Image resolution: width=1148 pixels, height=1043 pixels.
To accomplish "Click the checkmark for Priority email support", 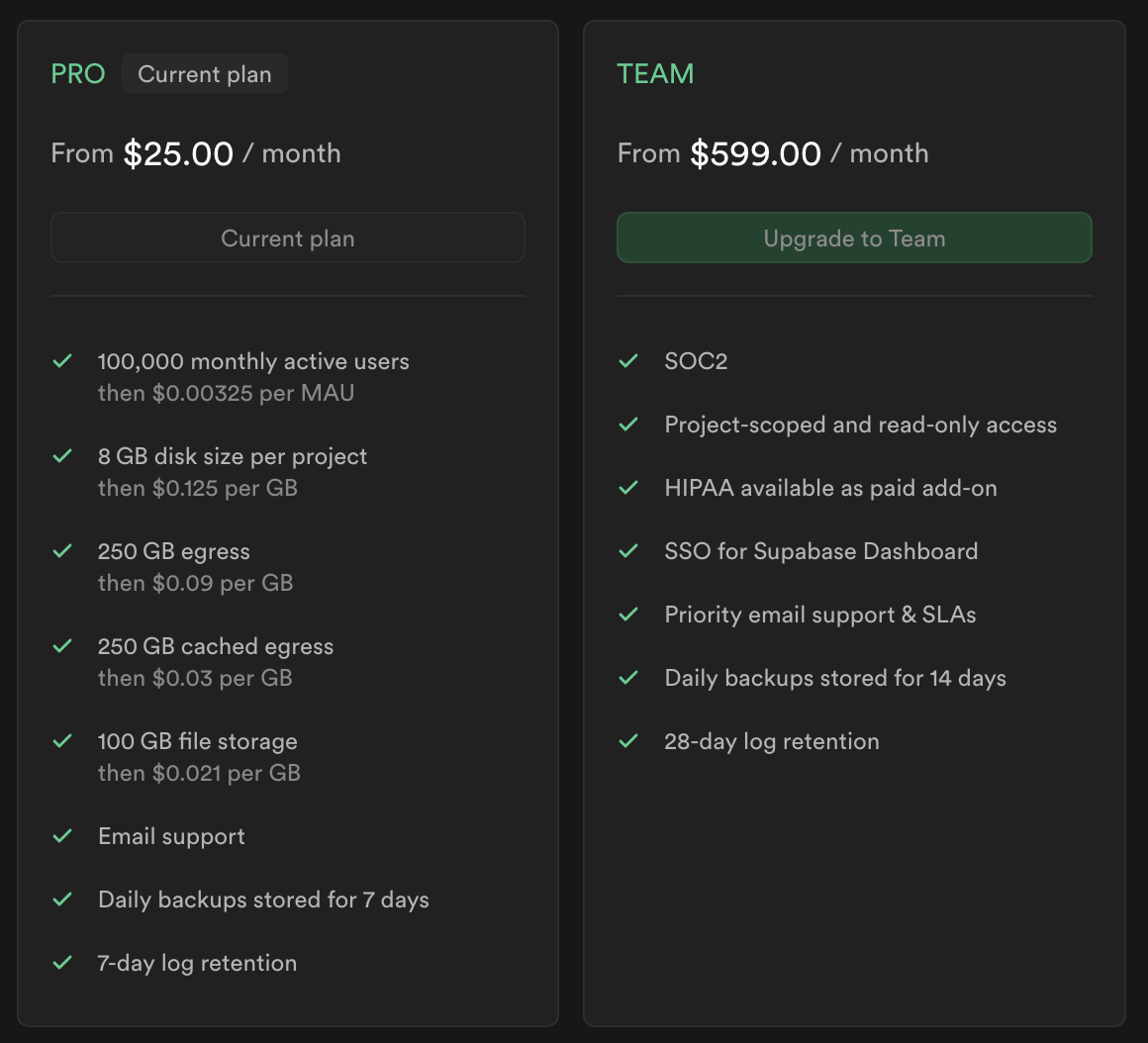I will 628,615.
